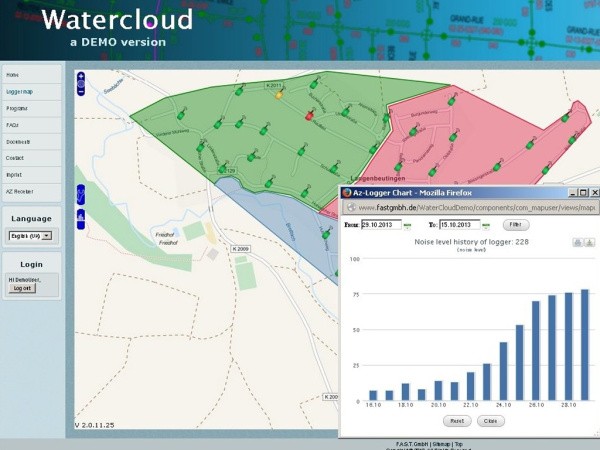Viewport: 600px width, 450px height.
Task: Click the print chart icon
Action: coord(577,242)
